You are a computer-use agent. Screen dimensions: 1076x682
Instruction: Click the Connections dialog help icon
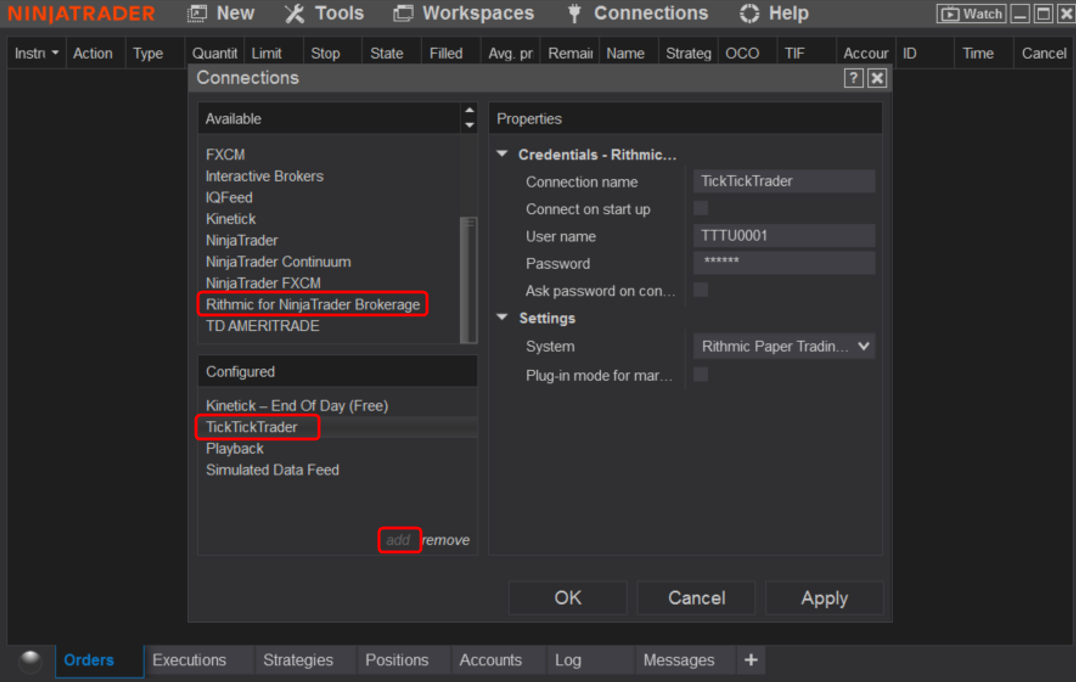pyautogui.click(x=853, y=78)
